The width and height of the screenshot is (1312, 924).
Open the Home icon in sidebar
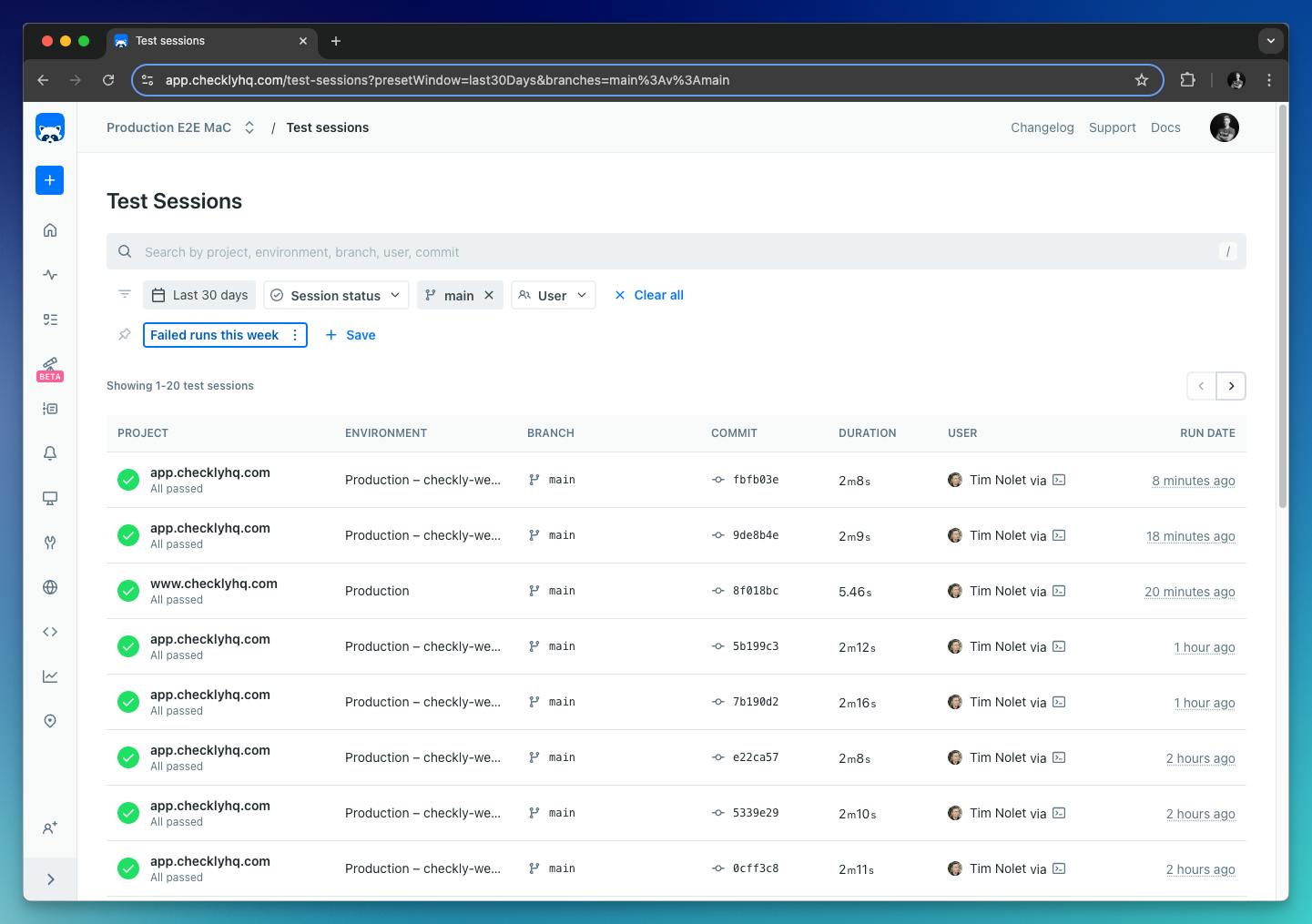(x=50, y=230)
